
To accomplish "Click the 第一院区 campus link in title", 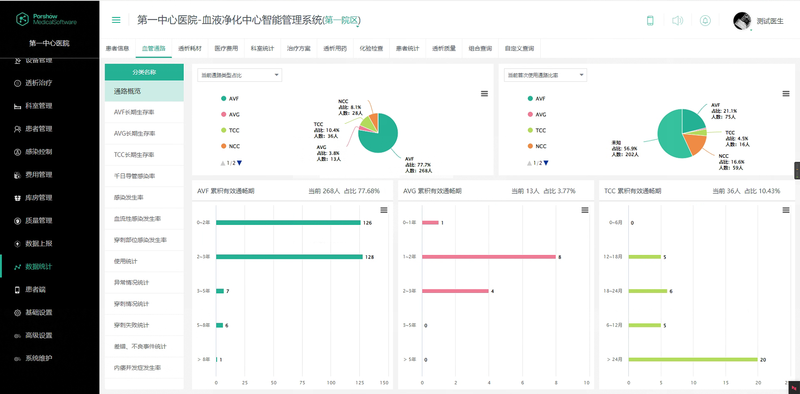I will [x=341, y=20].
